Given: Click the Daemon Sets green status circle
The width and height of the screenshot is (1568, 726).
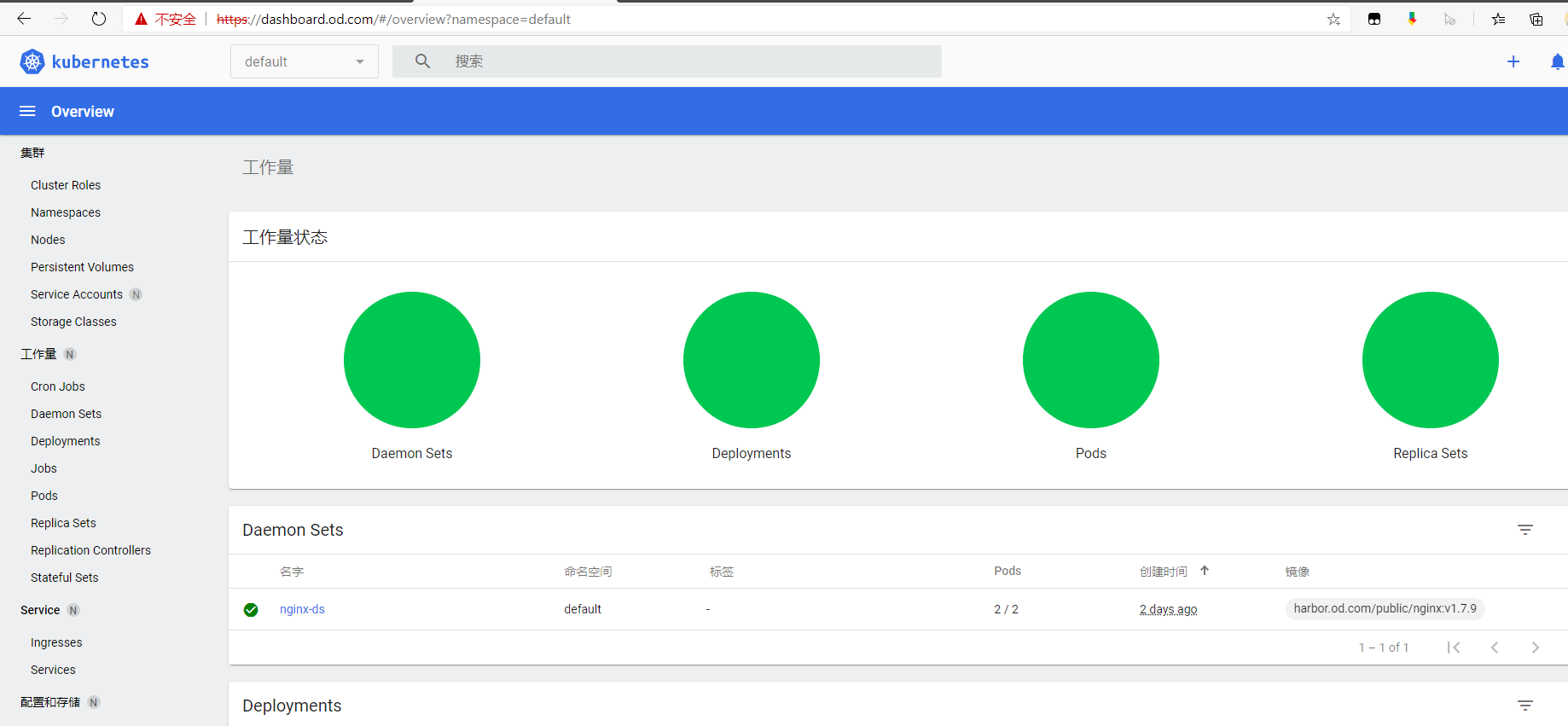Looking at the screenshot, I should (x=412, y=360).
